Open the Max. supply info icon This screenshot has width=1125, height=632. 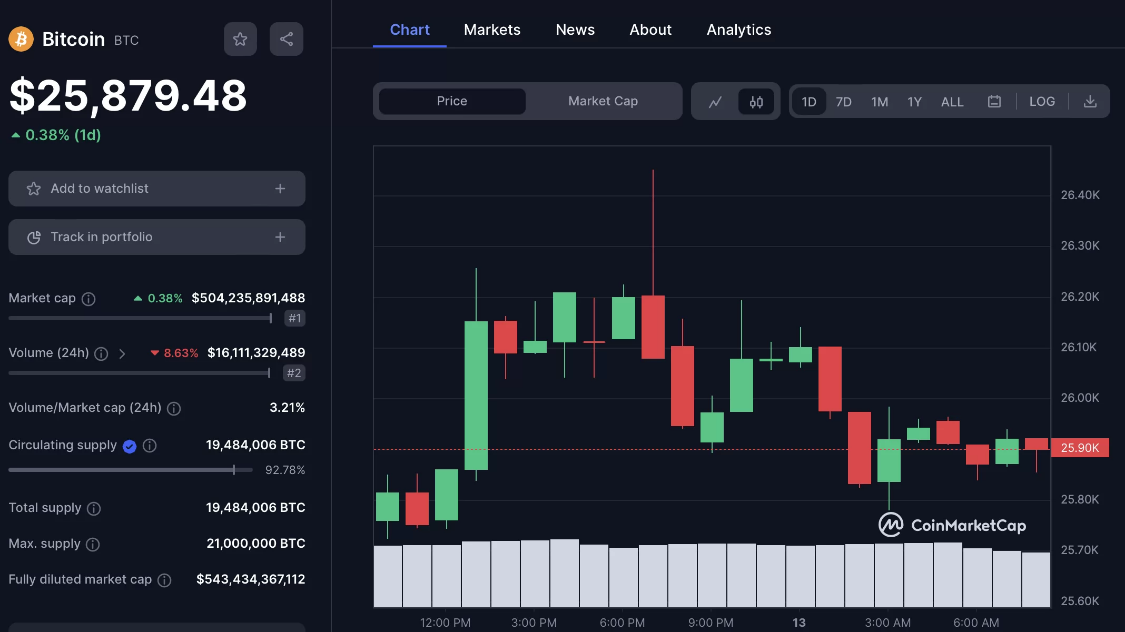click(x=96, y=543)
